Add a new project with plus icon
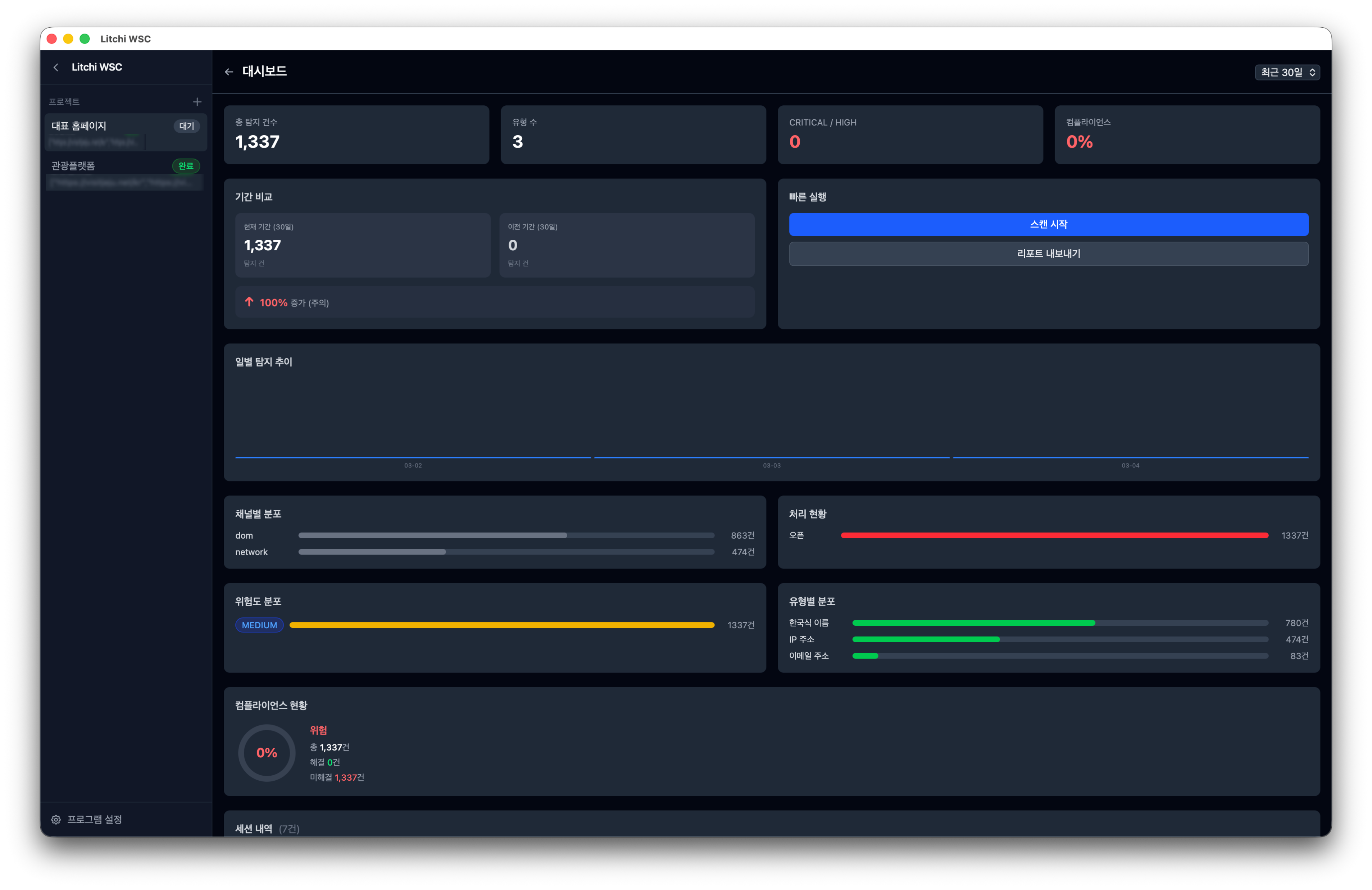Image resolution: width=1372 pixels, height=890 pixels. pos(197,102)
